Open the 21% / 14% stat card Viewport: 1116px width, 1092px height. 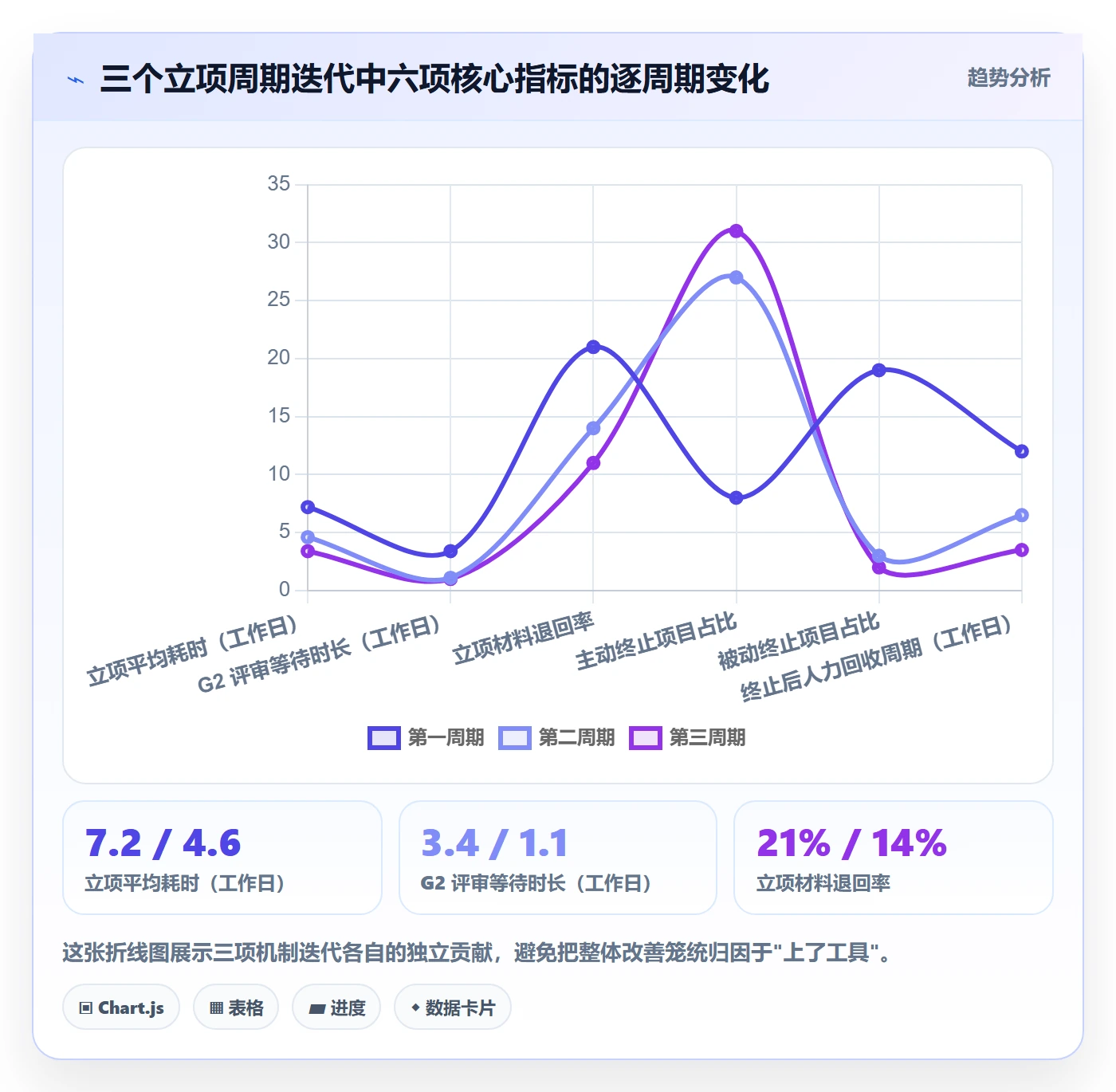point(894,858)
